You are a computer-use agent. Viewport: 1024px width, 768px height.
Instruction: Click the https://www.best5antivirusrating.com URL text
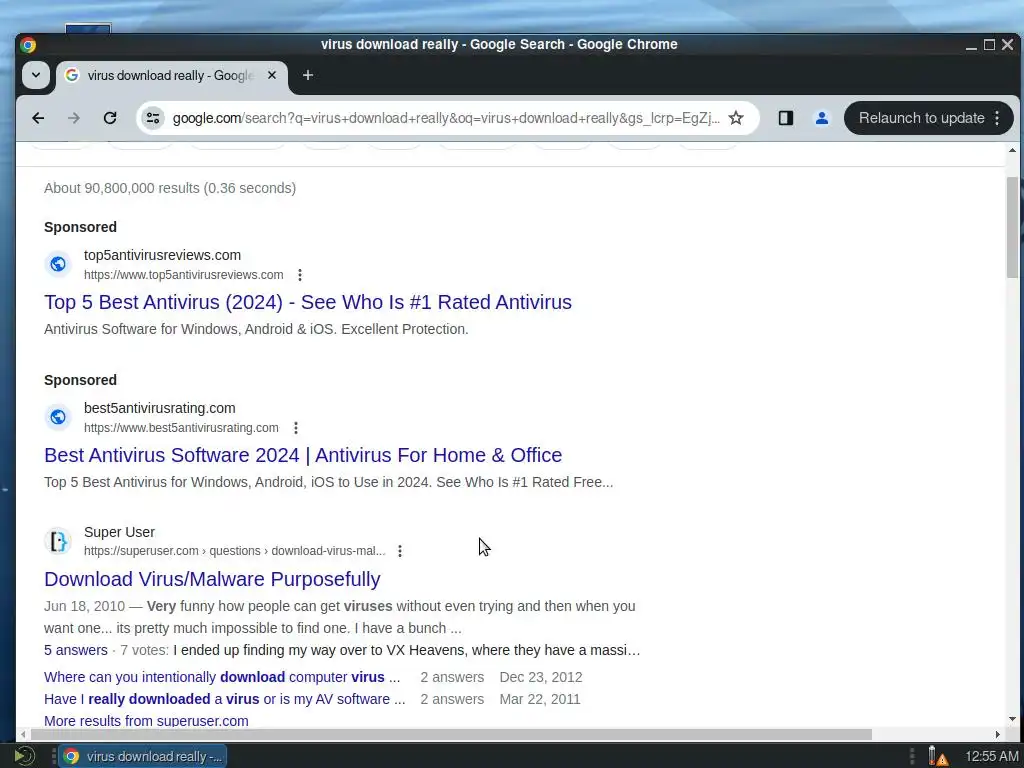click(181, 428)
